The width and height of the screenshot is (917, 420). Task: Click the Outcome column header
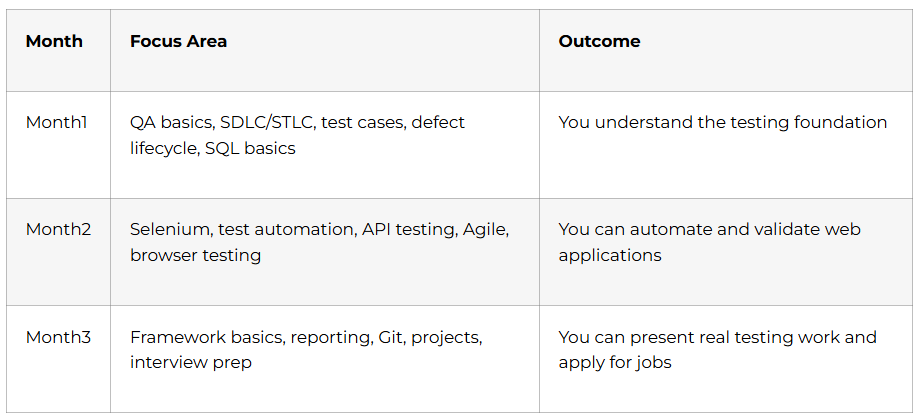point(599,41)
